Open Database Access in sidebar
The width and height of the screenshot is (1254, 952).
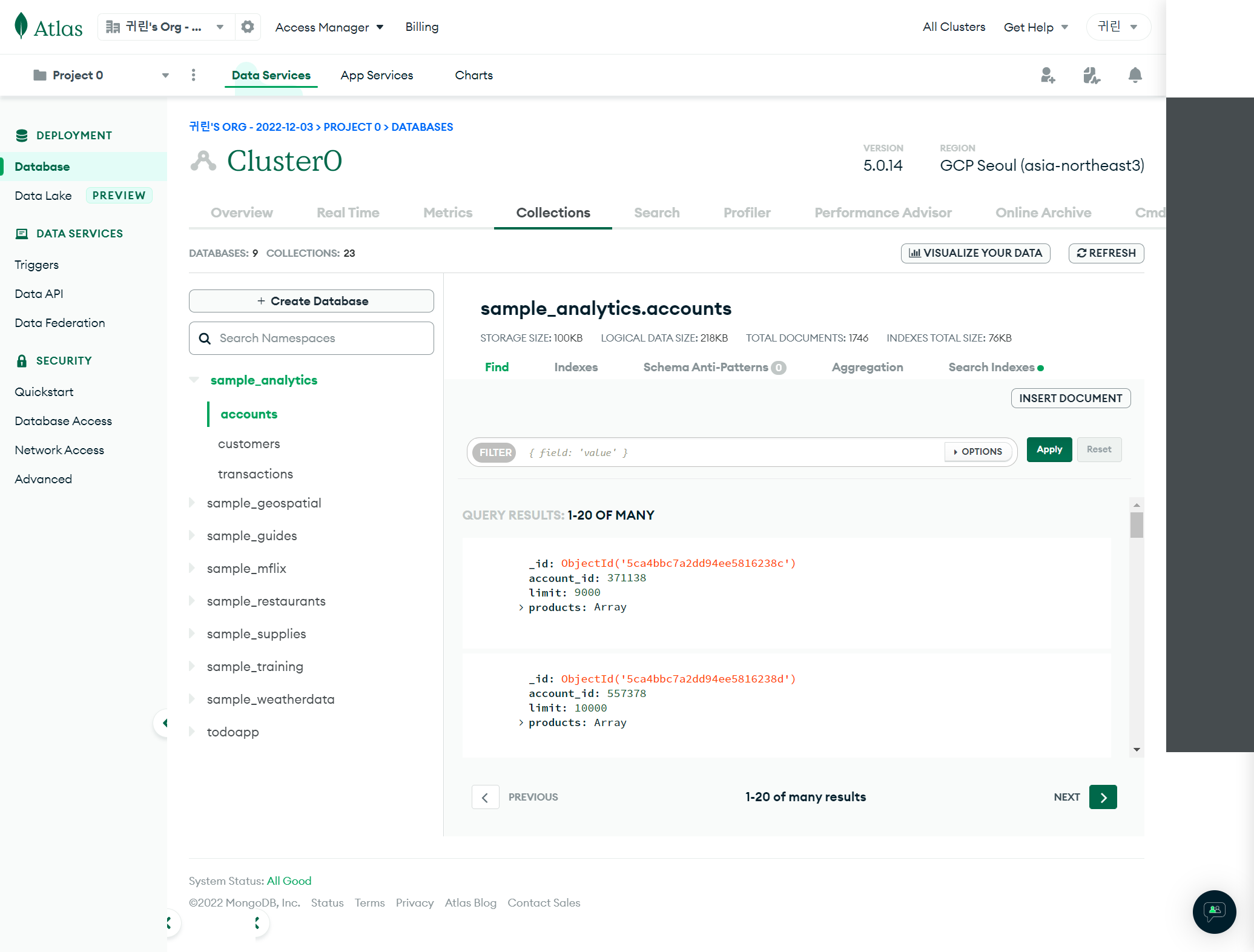63,421
